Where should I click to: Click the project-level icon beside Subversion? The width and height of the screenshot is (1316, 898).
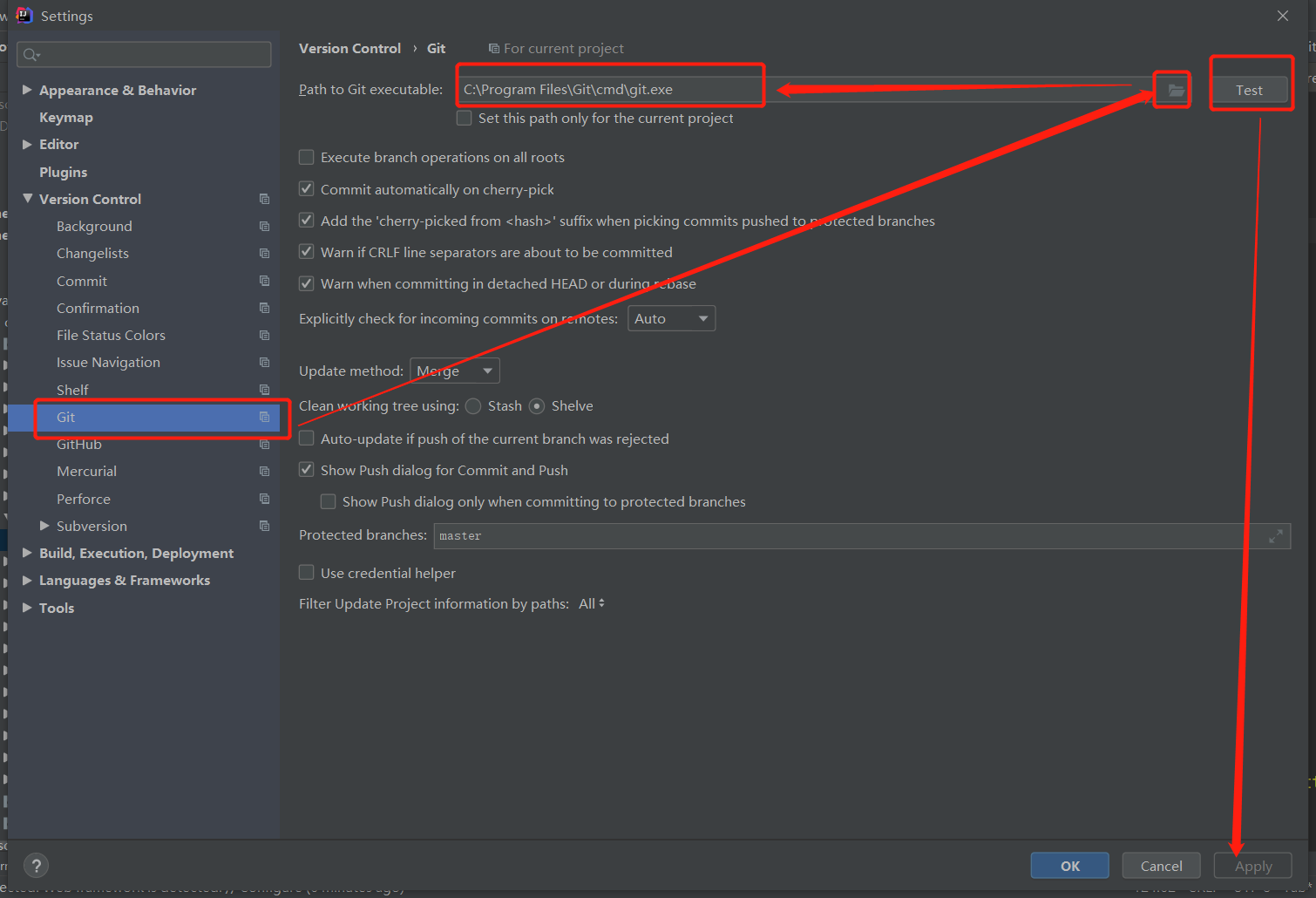click(x=264, y=526)
